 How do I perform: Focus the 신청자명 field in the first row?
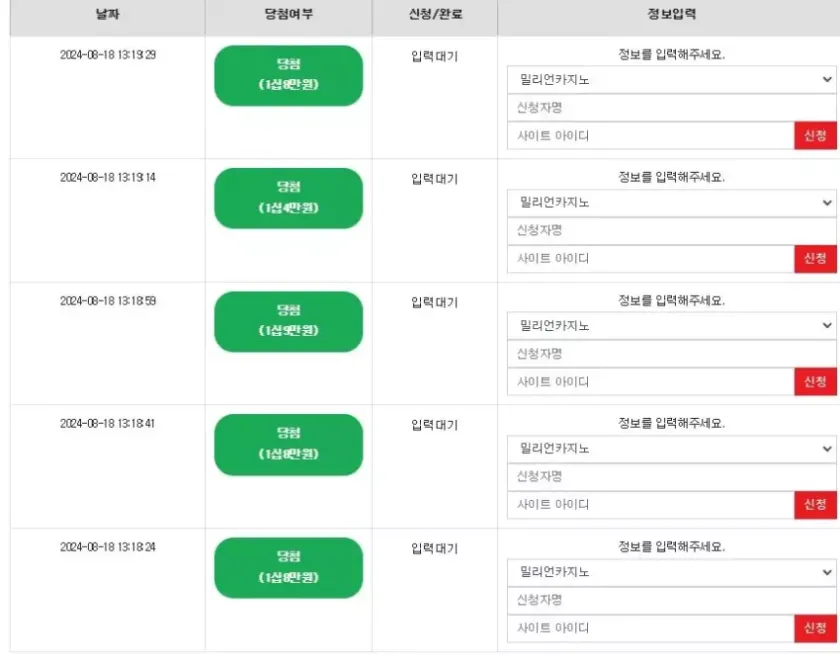(x=671, y=107)
